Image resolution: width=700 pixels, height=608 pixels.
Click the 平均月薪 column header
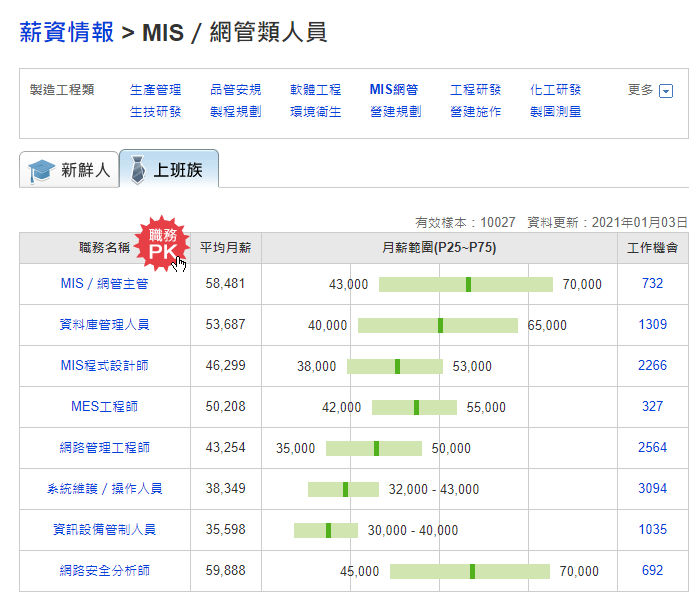(x=225, y=248)
